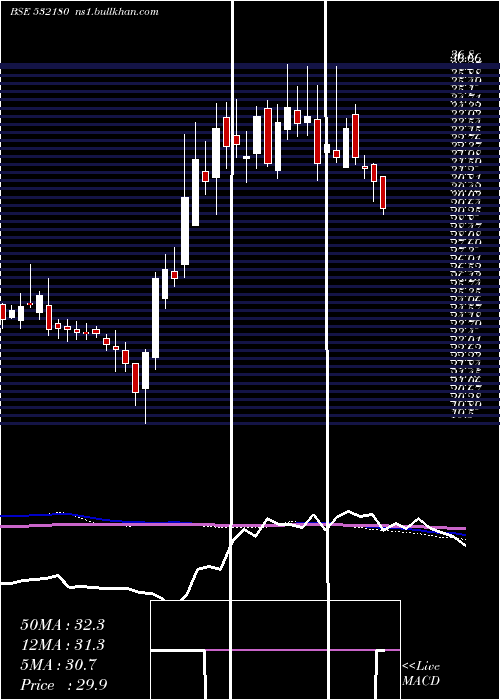Select the 5MA : 30.7 reading

tap(58, 665)
